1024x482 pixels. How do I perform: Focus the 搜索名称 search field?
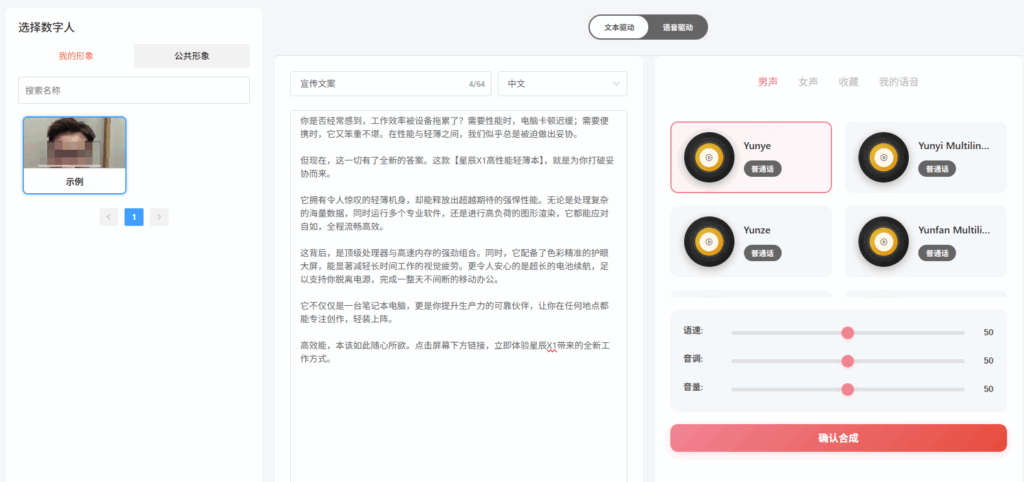pyautogui.click(x=134, y=90)
